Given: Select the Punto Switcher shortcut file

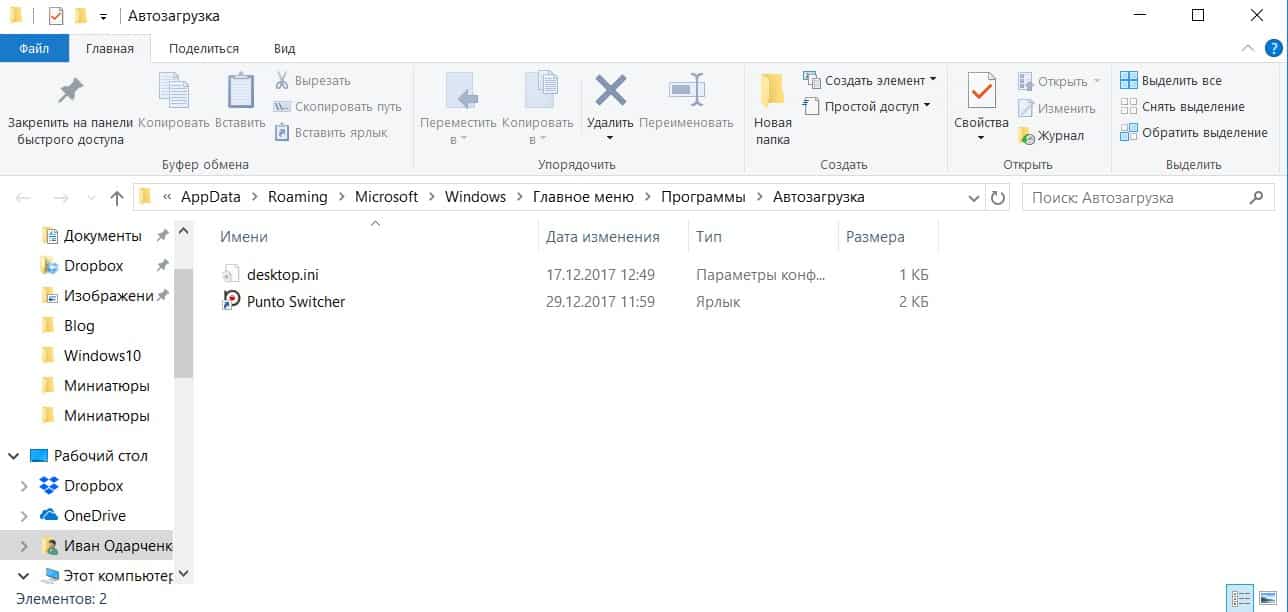Looking at the screenshot, I should (x=295, y=301).
